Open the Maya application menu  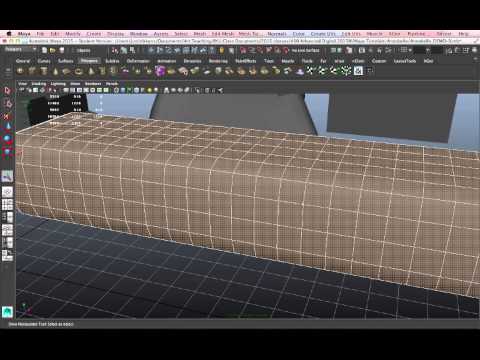(x=24, y=34)
